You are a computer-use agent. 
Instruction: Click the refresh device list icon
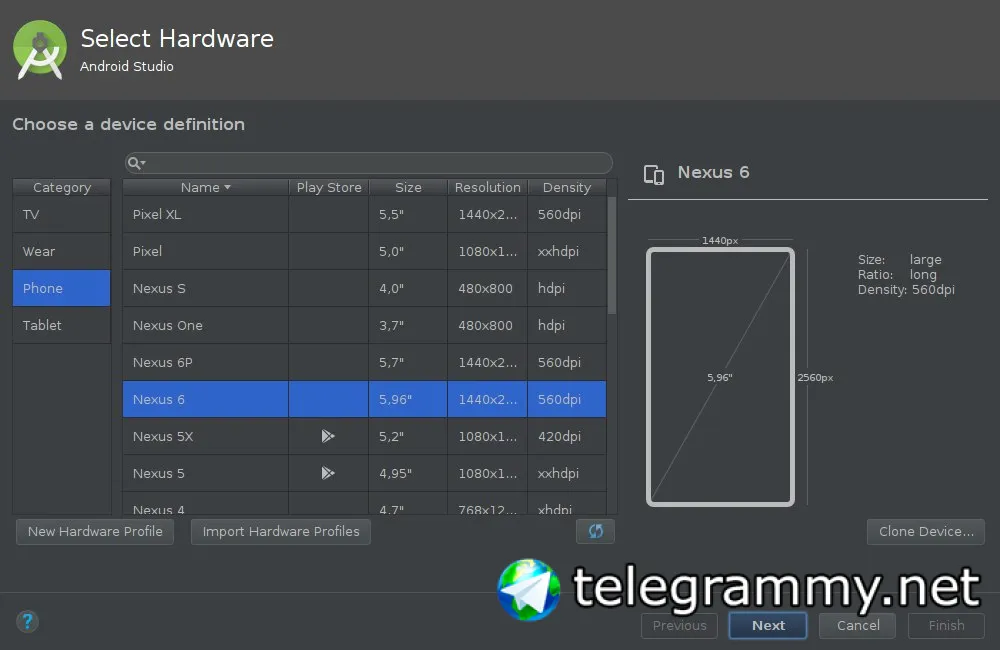[595, 531]
